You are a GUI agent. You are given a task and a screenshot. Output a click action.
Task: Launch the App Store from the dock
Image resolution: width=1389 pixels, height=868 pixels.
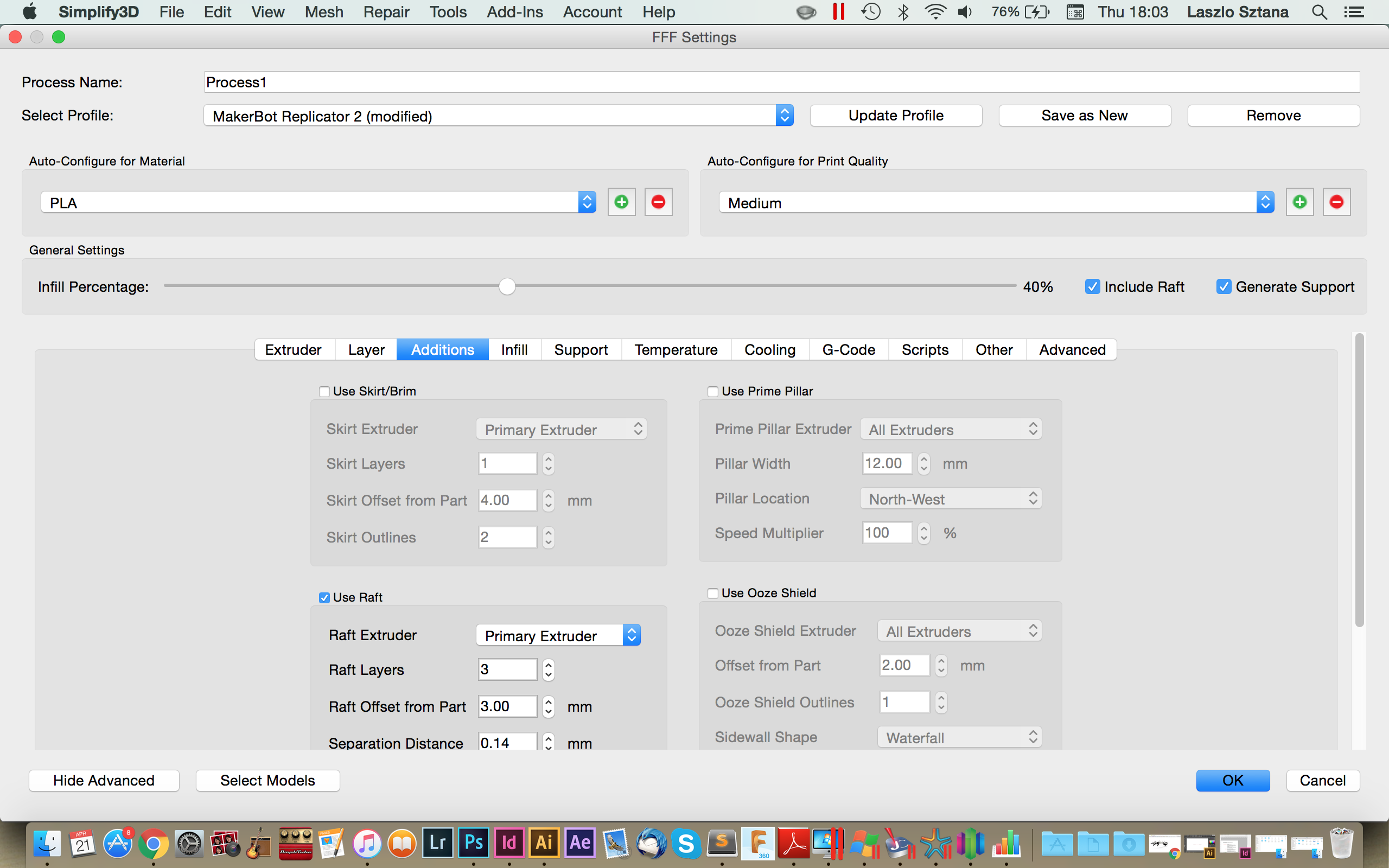tap(118, 844)
